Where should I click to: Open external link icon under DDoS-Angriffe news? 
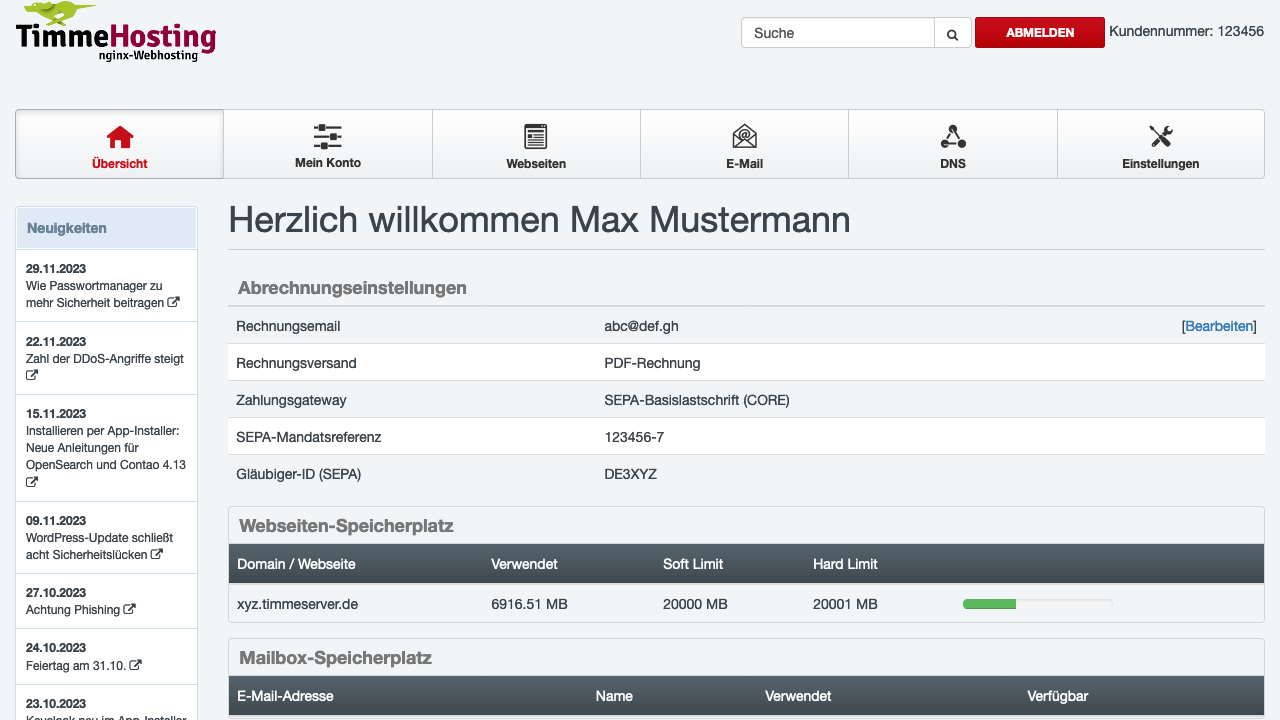[32, 376]
